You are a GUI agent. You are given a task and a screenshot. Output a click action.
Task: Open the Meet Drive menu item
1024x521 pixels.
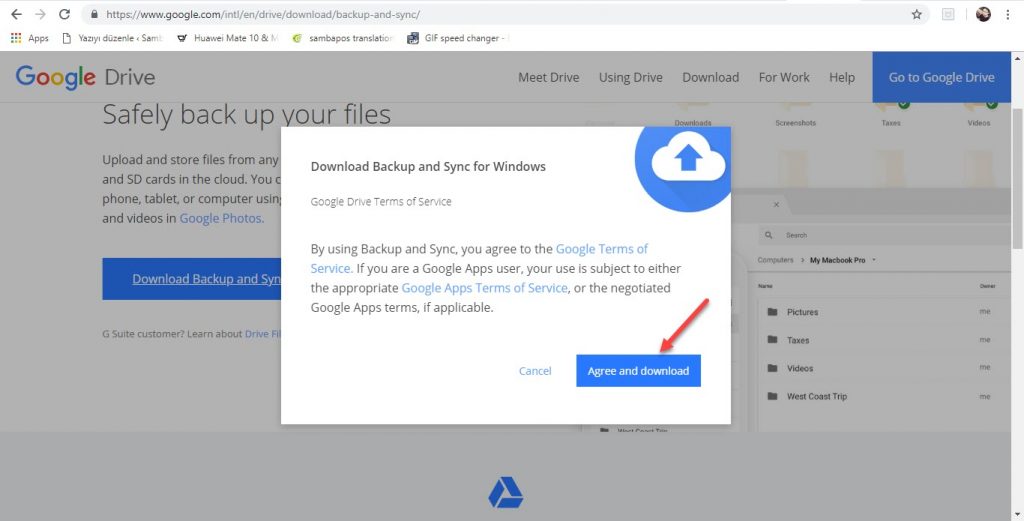point(549,77)
